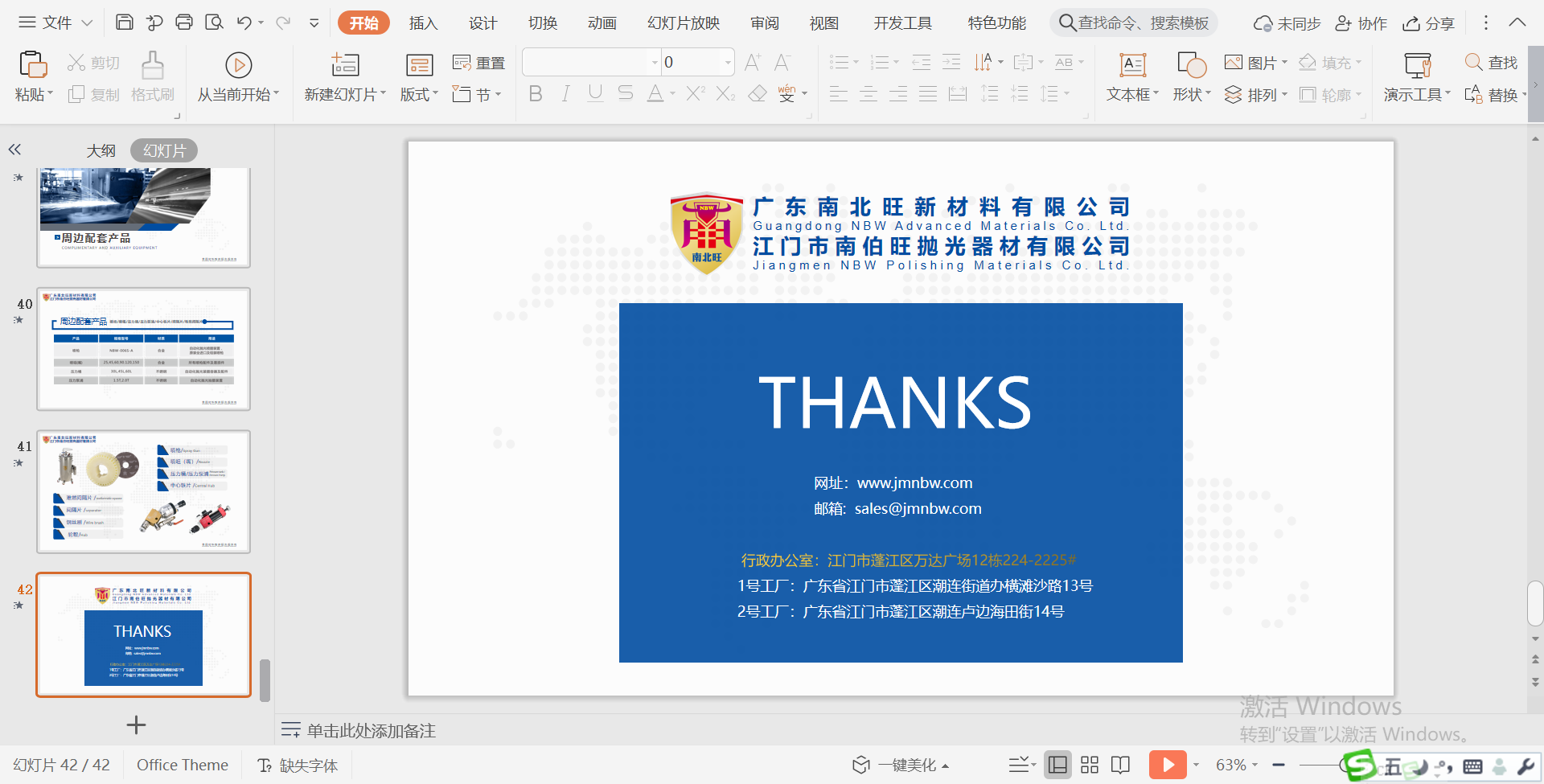Click the 未同步 (Not synced) status button
1544x784 pixels.
pos(1287,23)
